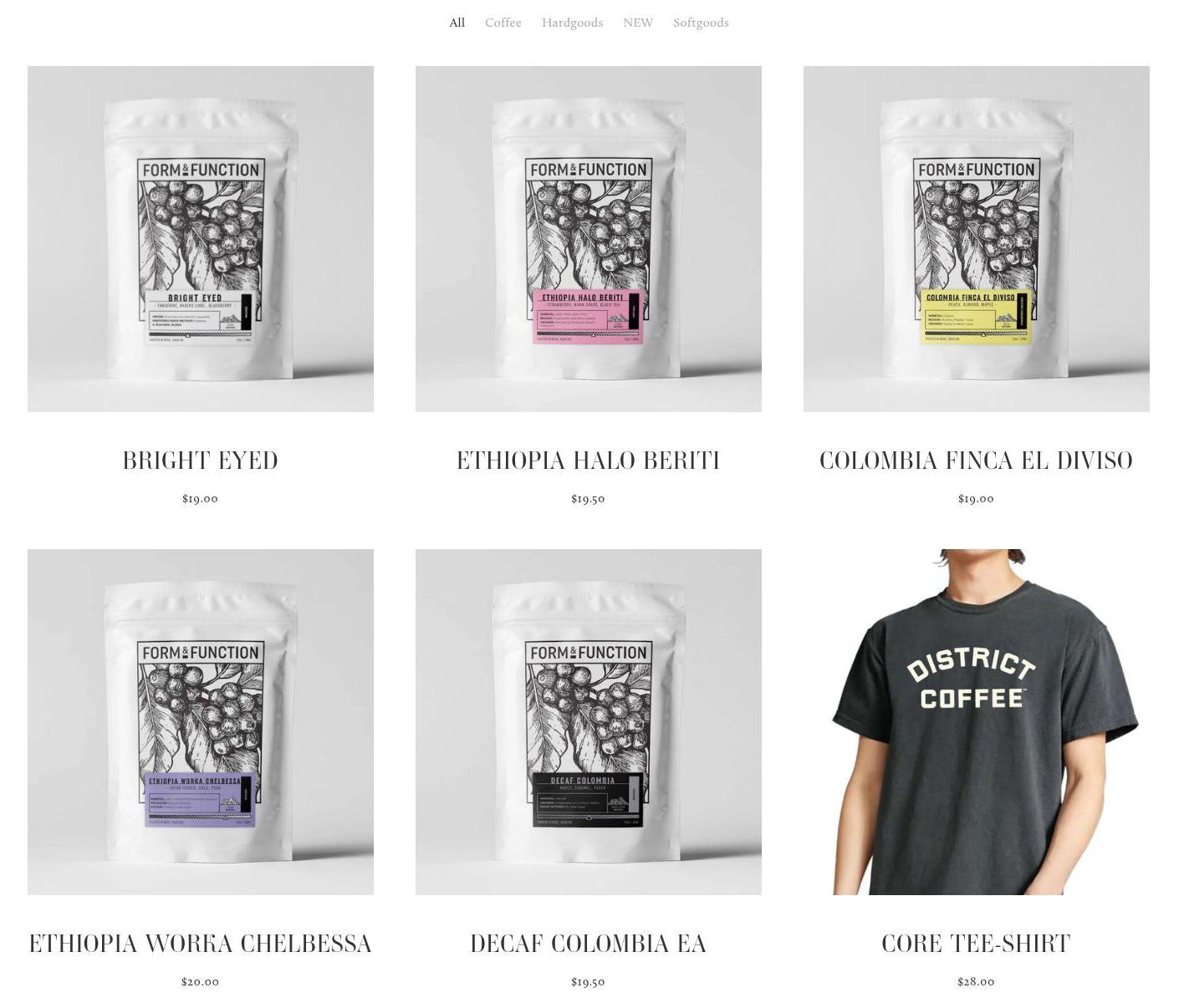Open the Bright Eyed coffee bag image
The width and height of the screenshot is (1179, 1008).
point(201,239)
